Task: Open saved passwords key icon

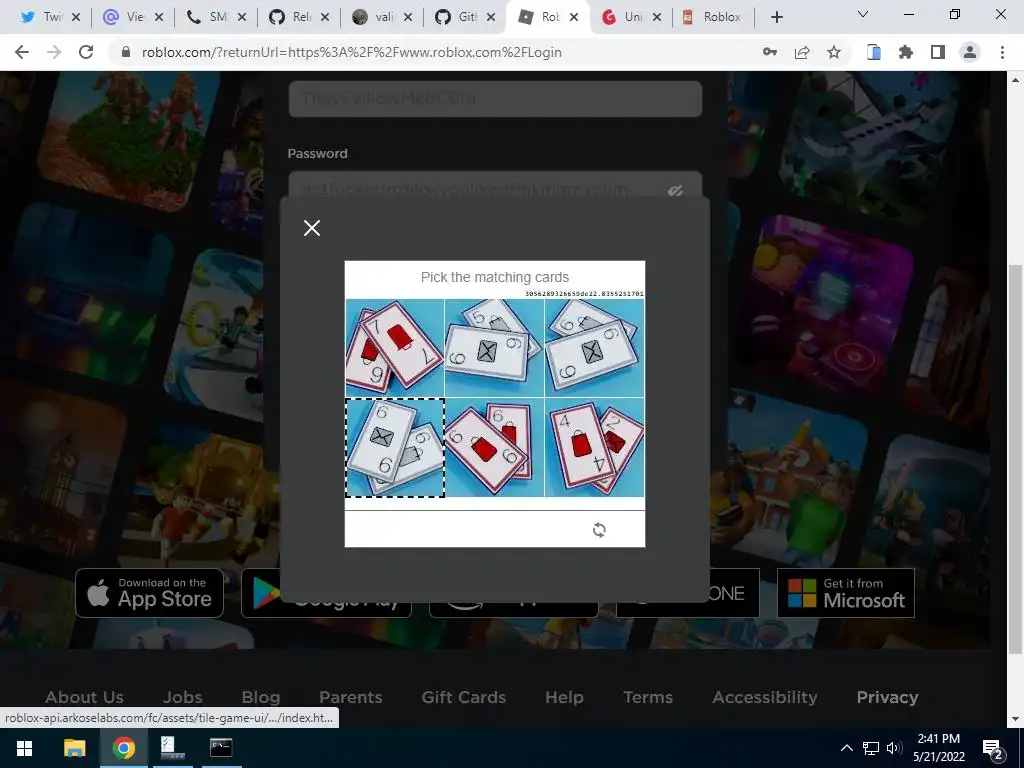Action: click(770, 52)
